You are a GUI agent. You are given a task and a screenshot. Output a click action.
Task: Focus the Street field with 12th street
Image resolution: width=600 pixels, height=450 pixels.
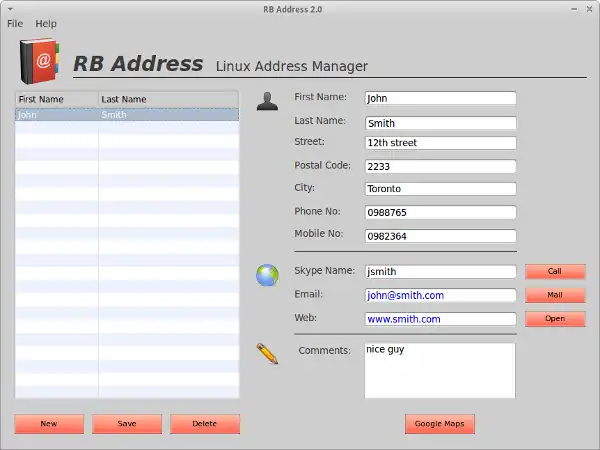(440, 143)
